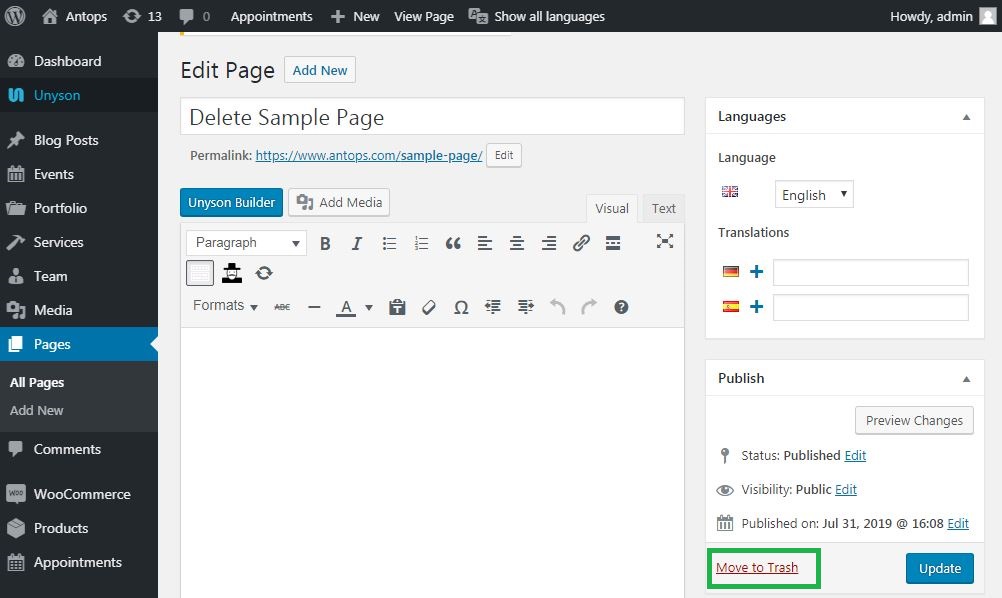Switch to the Text editor tab
The width and height of the screenshot is (1002, 598).
click(663, 209)
